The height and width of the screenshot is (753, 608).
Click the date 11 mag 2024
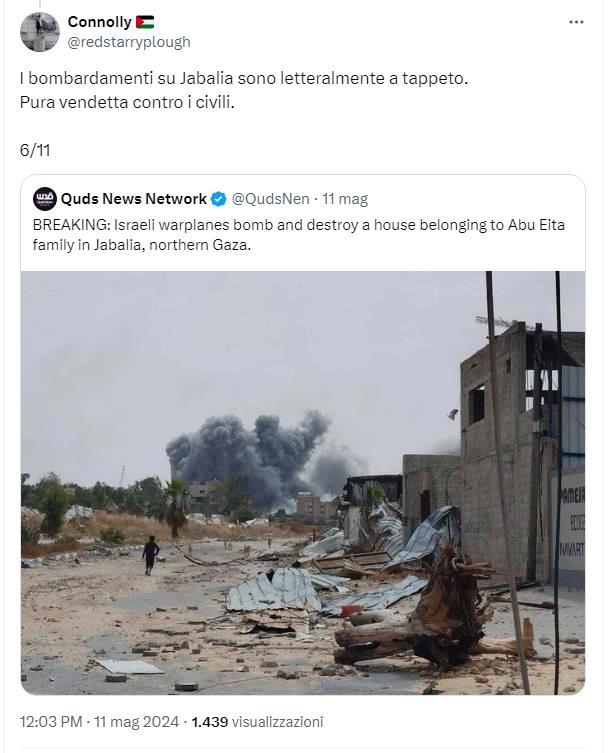point(136,722)
